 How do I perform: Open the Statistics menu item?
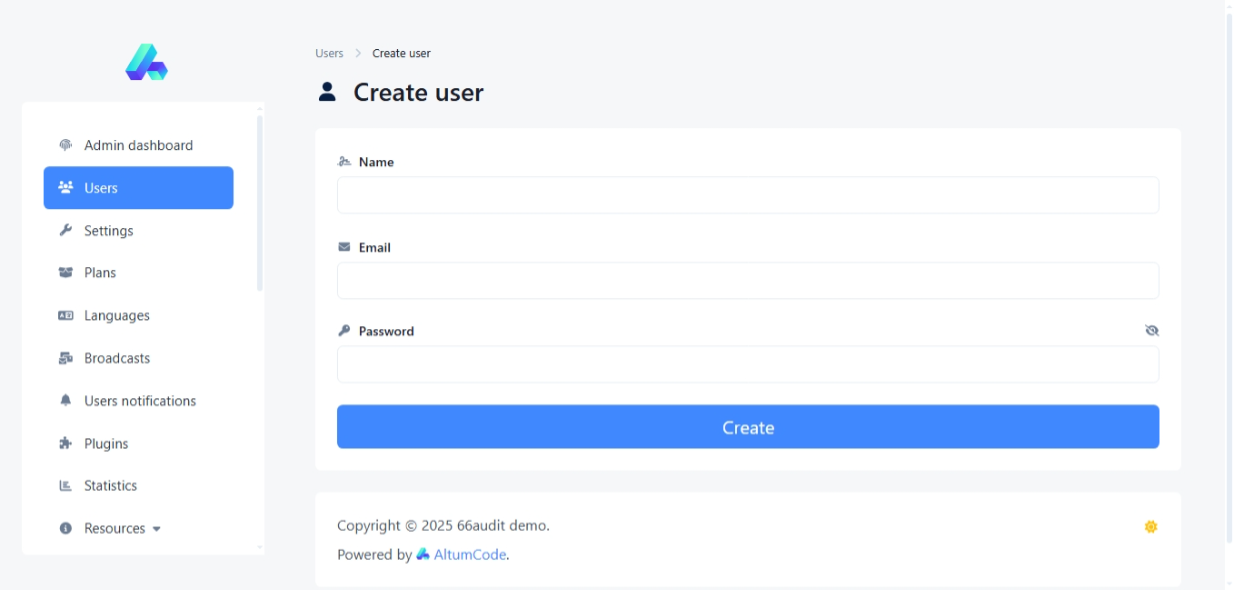pyautogui.click(x=110, y=486)
